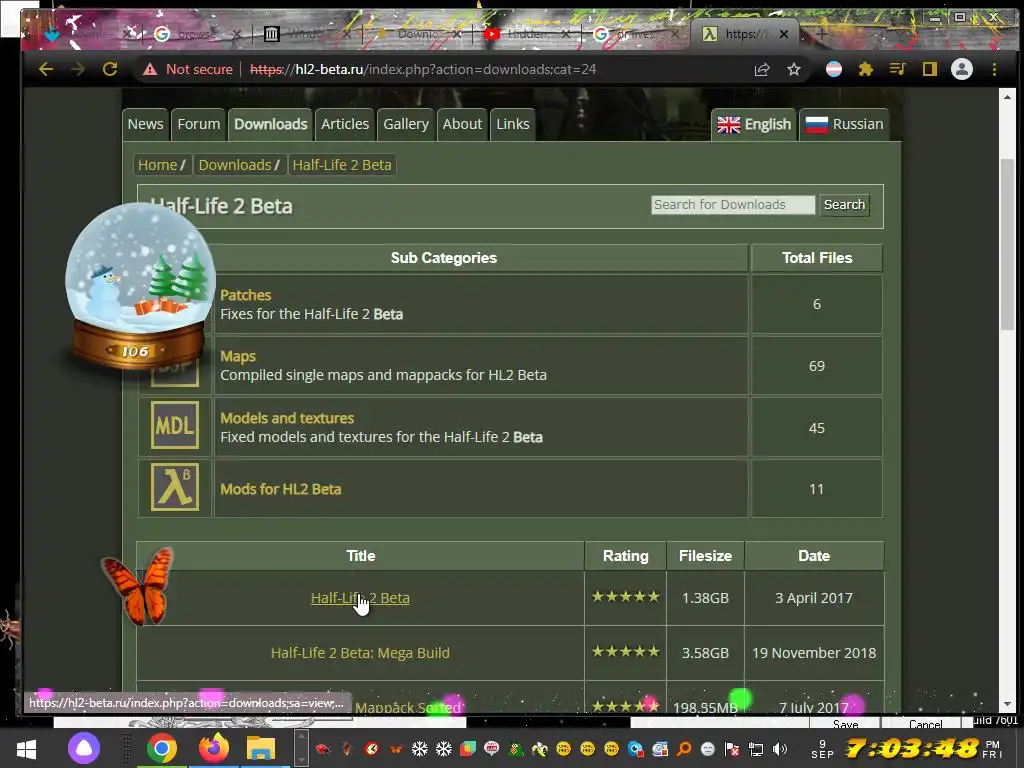Switch to the YouTube Hidden tab
The width and height of the screenshot is (1024, 768).
click(x=528, y=34)
